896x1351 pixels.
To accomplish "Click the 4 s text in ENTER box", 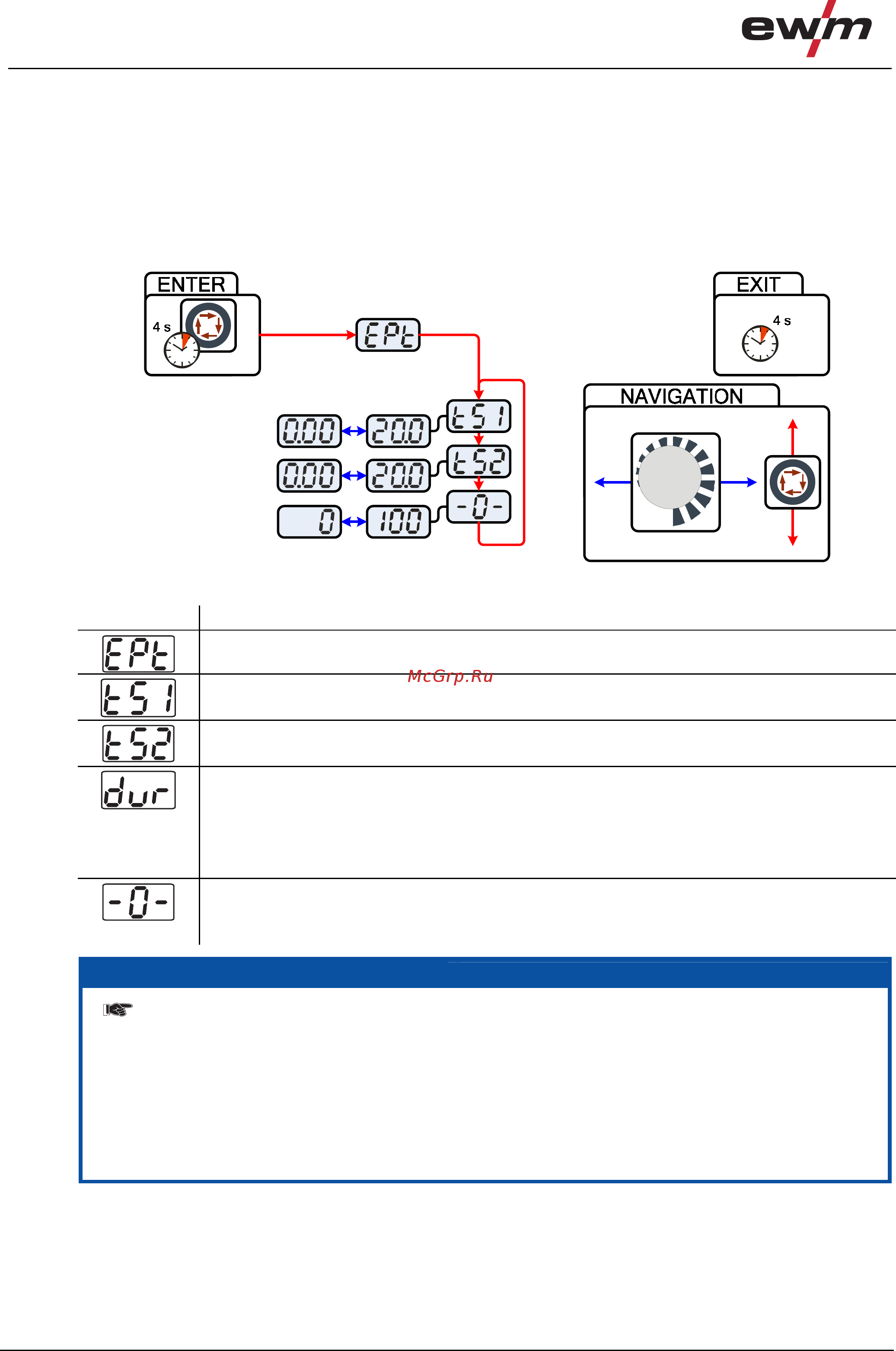I will tap(162, 327).
